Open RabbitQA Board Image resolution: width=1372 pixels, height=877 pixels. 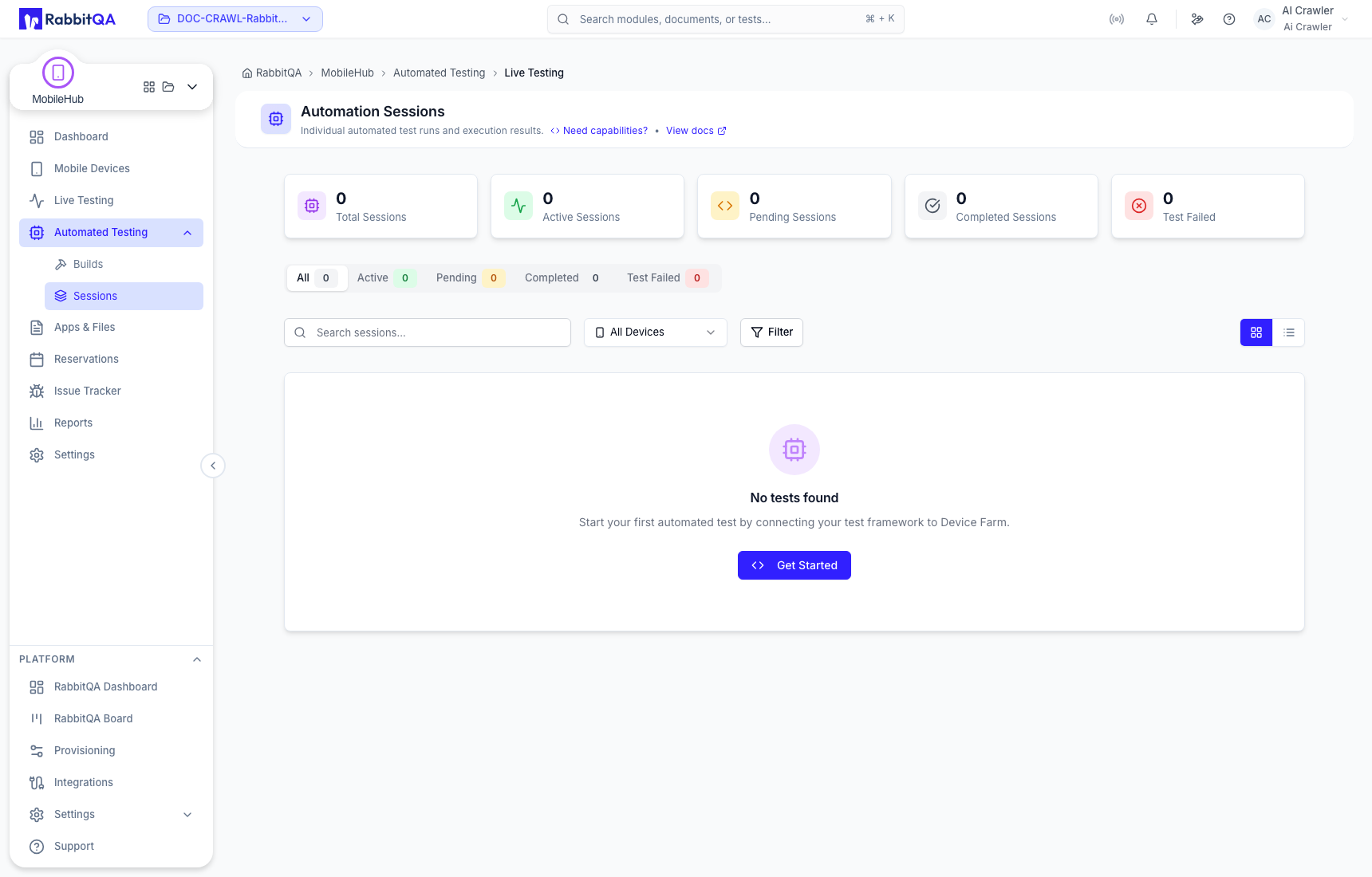111,719
